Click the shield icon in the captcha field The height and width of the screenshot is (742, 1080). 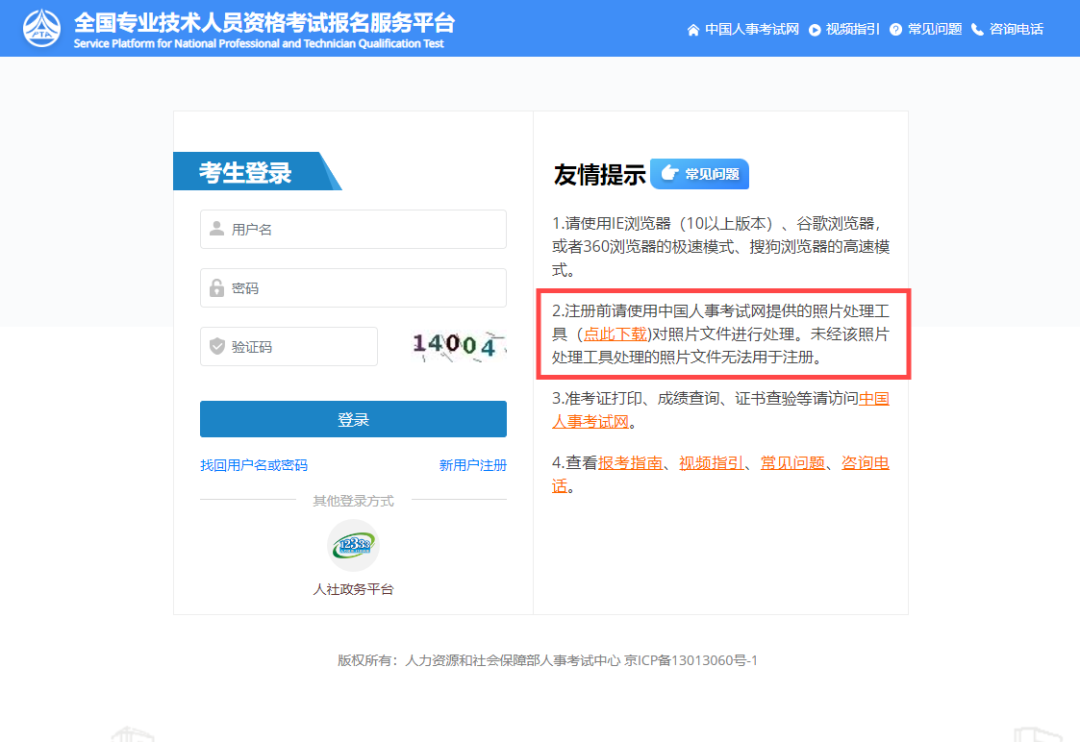(216, 346)
